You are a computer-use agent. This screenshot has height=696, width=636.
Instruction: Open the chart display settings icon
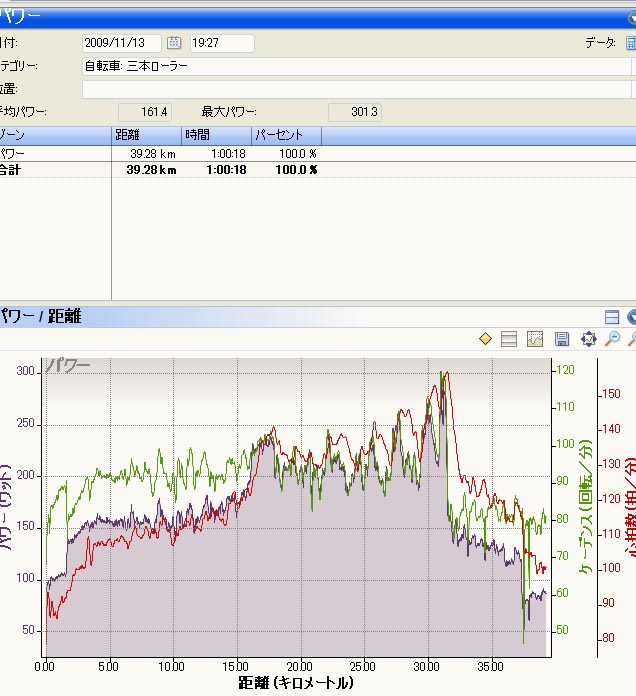pyautogui.click(x=535, y=339)
